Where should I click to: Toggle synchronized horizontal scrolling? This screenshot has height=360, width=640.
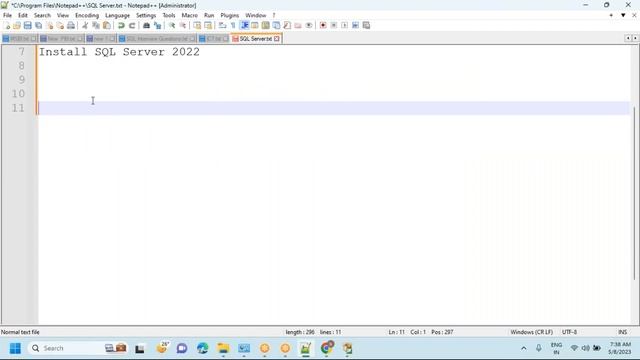[x=208, y=25]
